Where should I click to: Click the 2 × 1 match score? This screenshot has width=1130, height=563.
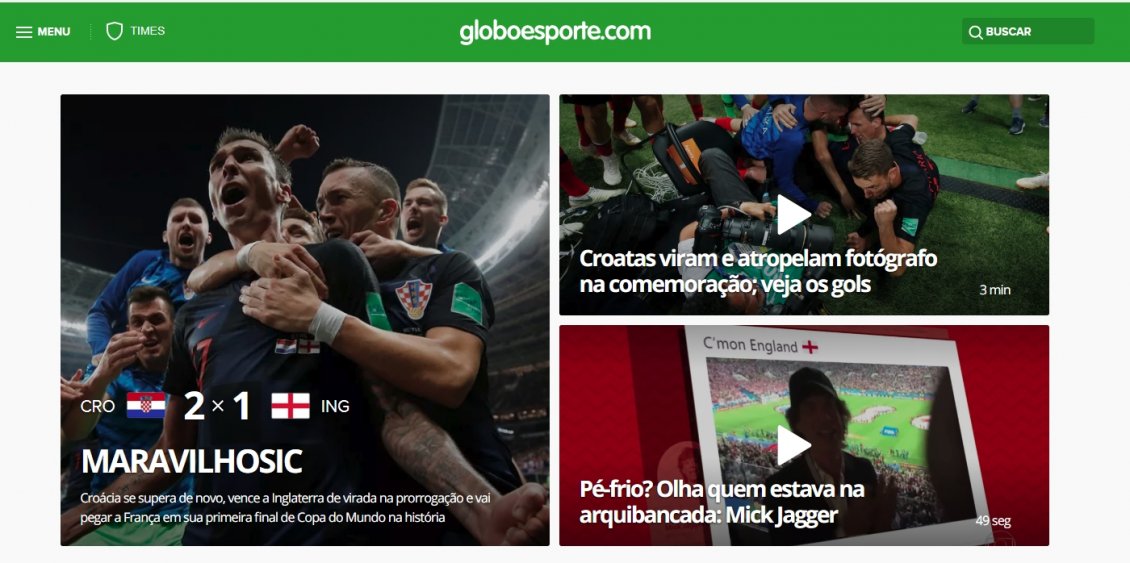[217, 406]
